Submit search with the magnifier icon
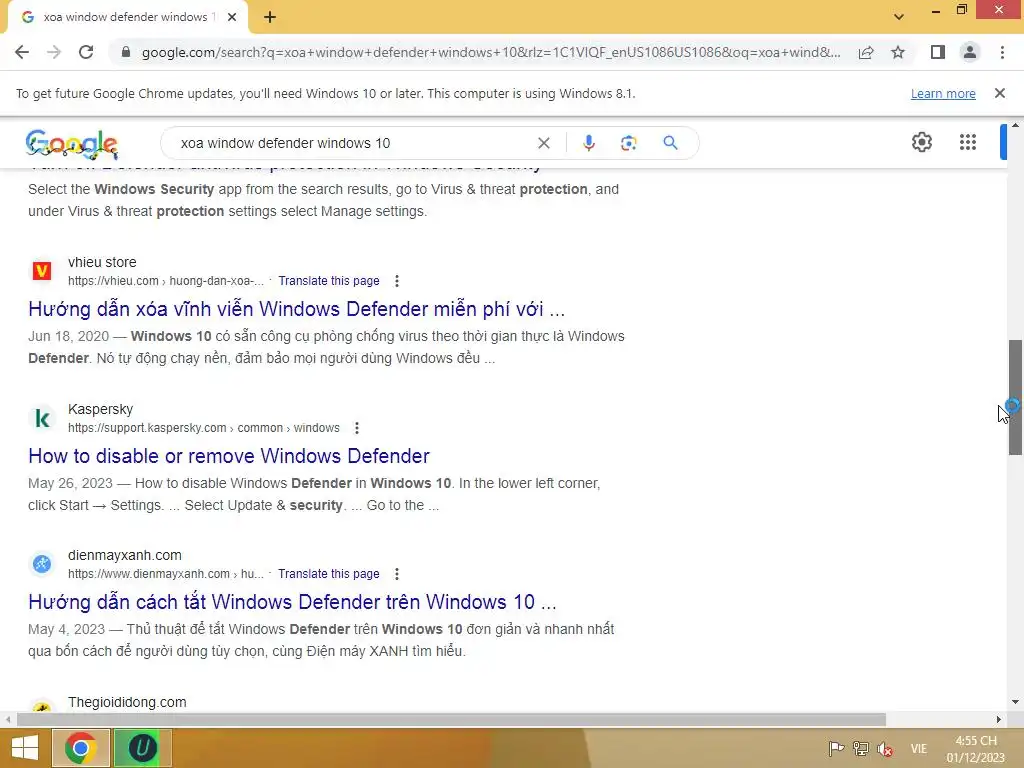Viewport: 1024px width, 768px height. point(670,143)
